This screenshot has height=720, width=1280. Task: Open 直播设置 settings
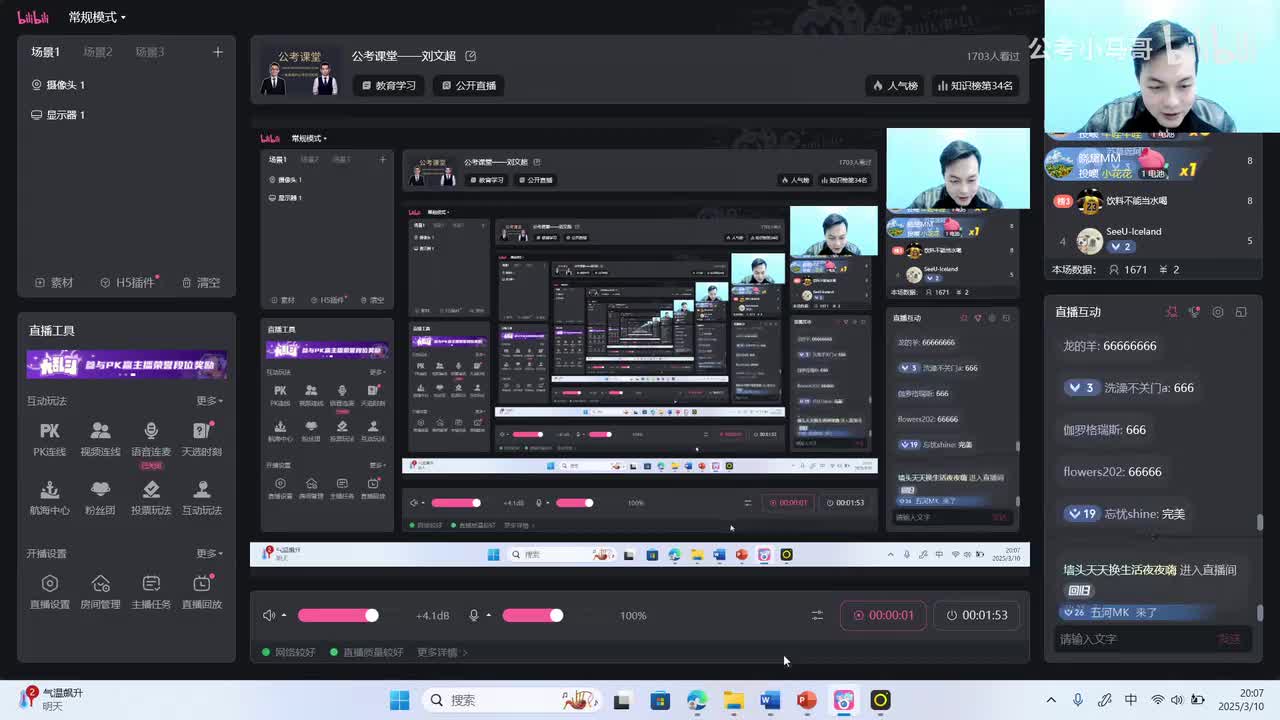[x=49, y=591]
